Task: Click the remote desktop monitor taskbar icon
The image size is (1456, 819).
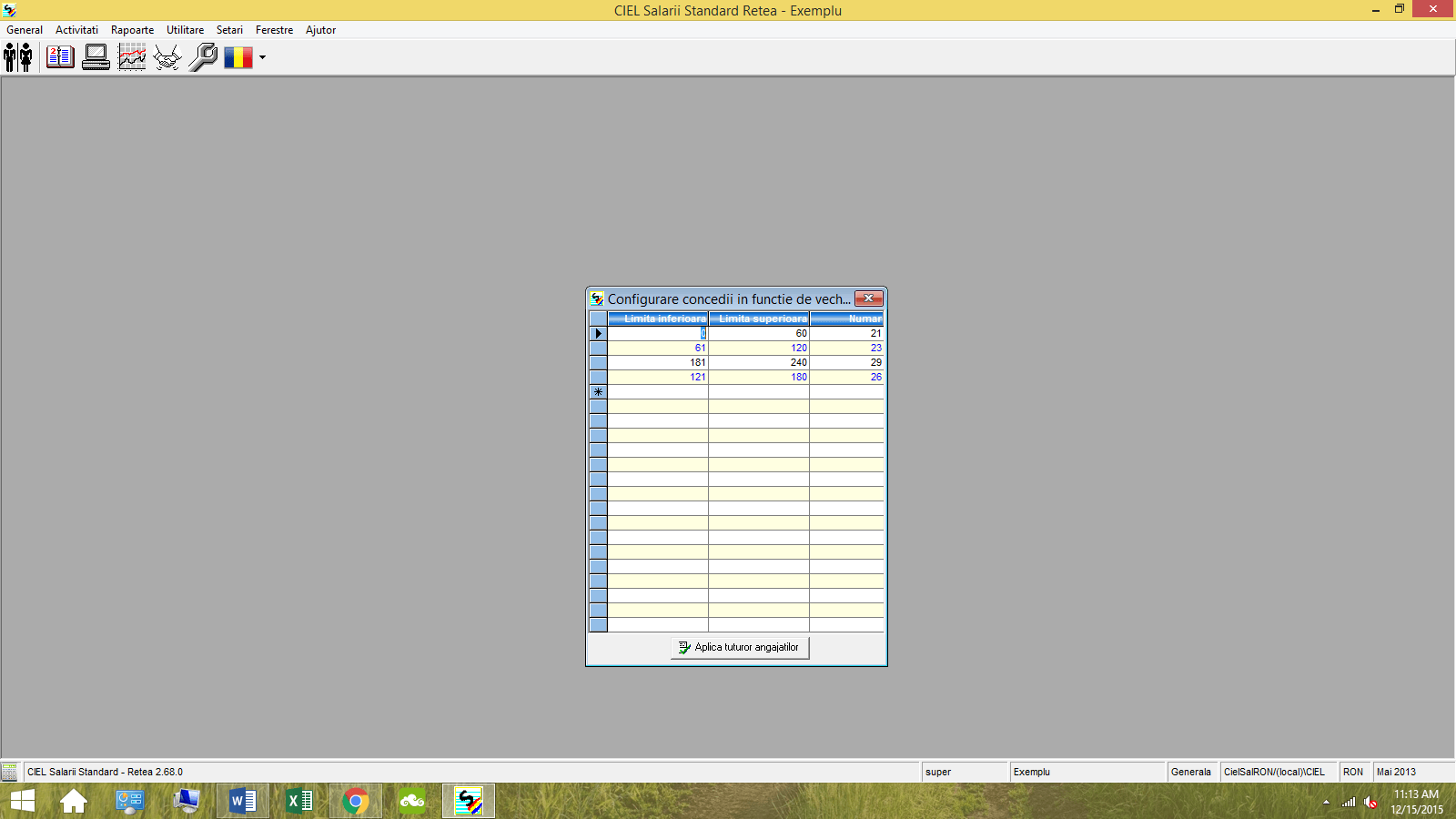Action: [187, 801]
